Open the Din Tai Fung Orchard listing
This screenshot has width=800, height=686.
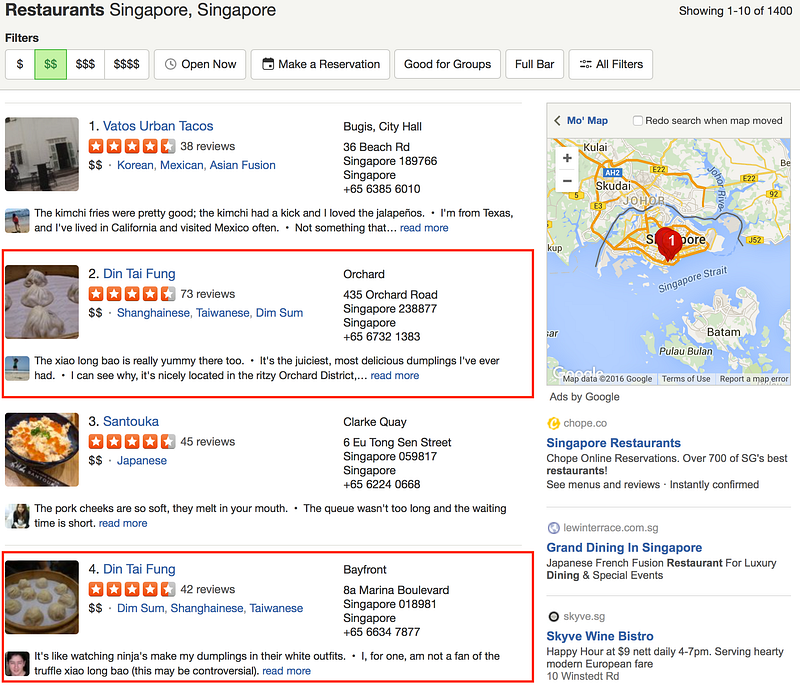pos(139,274)
